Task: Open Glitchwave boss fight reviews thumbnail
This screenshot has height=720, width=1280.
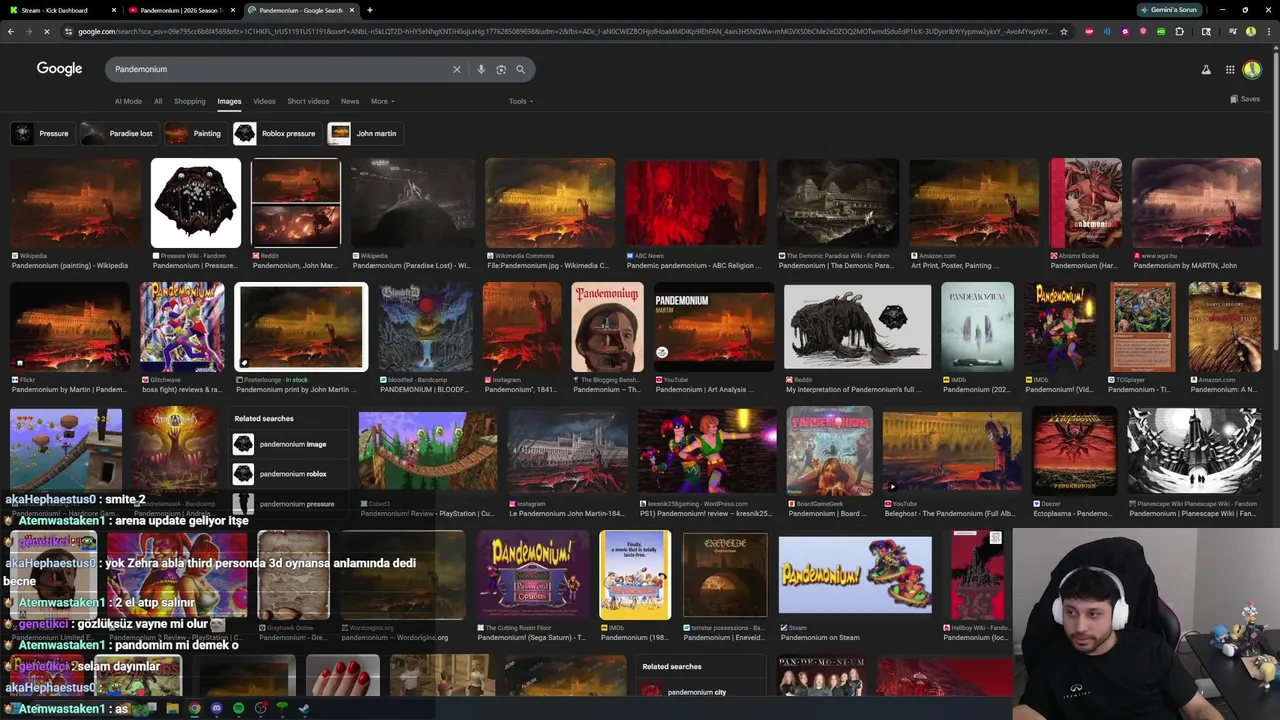Action: (x=183, y=327)
